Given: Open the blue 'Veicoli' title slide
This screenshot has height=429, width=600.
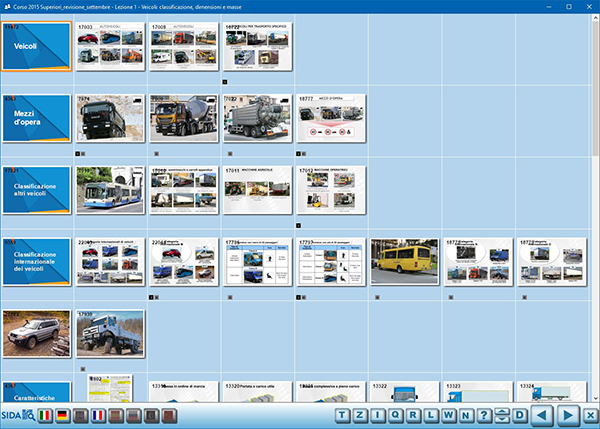Looking at the screenshot, I should click(36, 47).
